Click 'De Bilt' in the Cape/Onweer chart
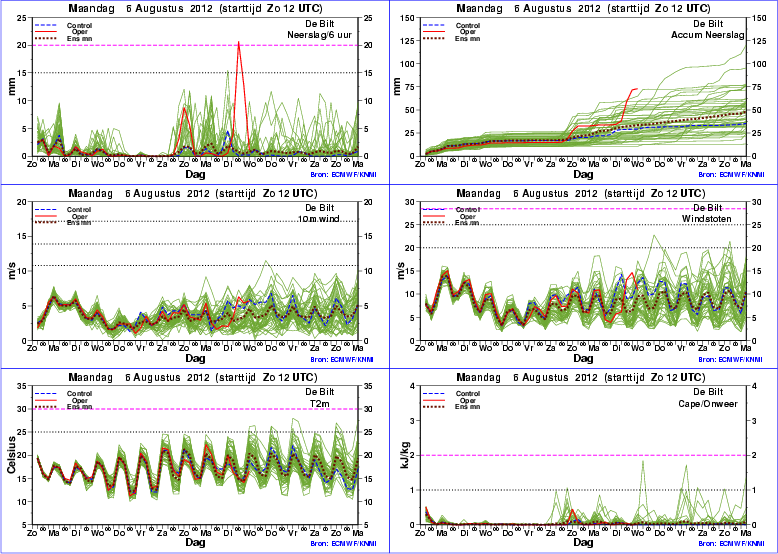 coord(708,392)
